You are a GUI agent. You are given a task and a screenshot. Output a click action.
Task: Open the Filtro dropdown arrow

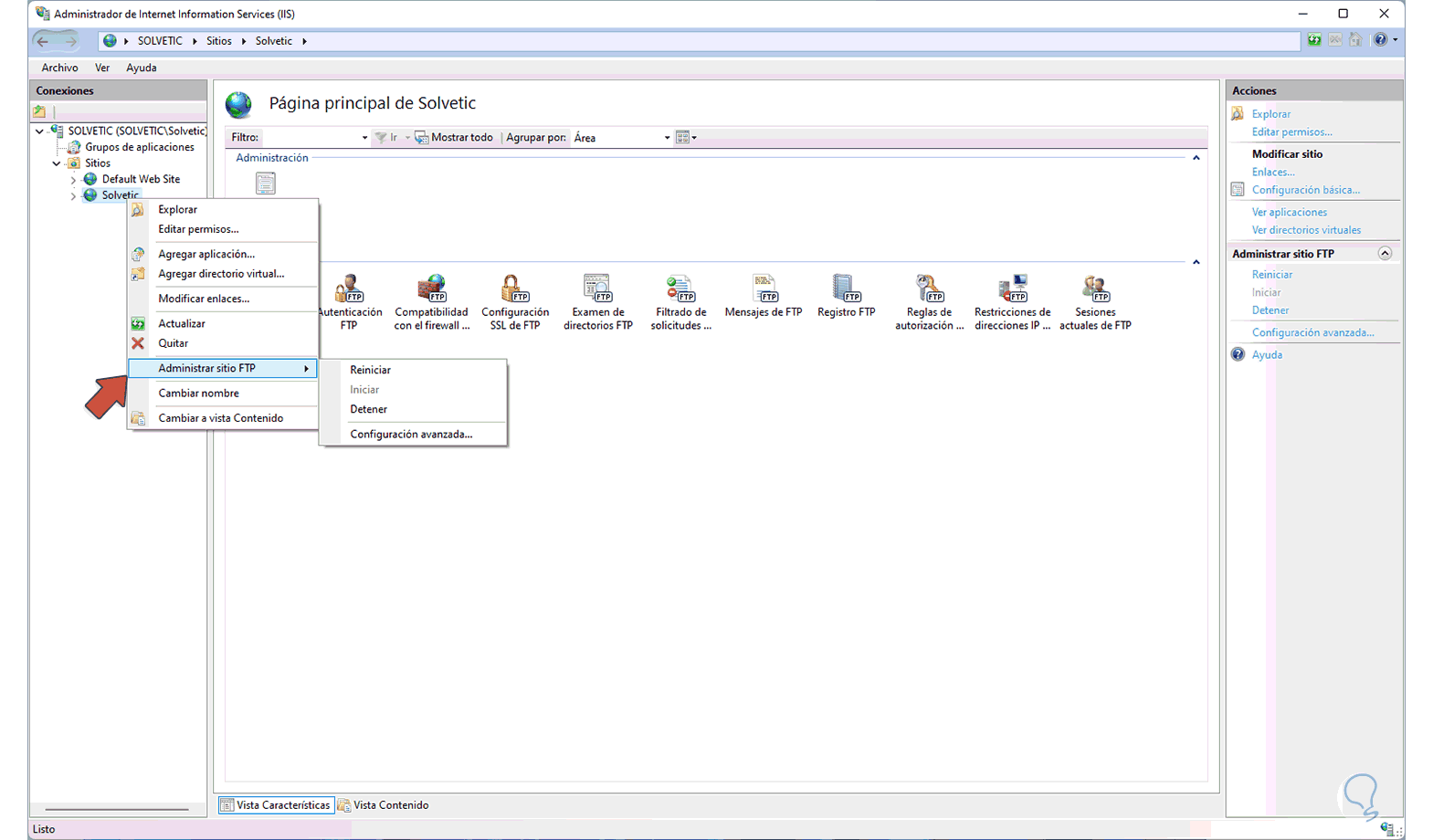coord(364,138)
